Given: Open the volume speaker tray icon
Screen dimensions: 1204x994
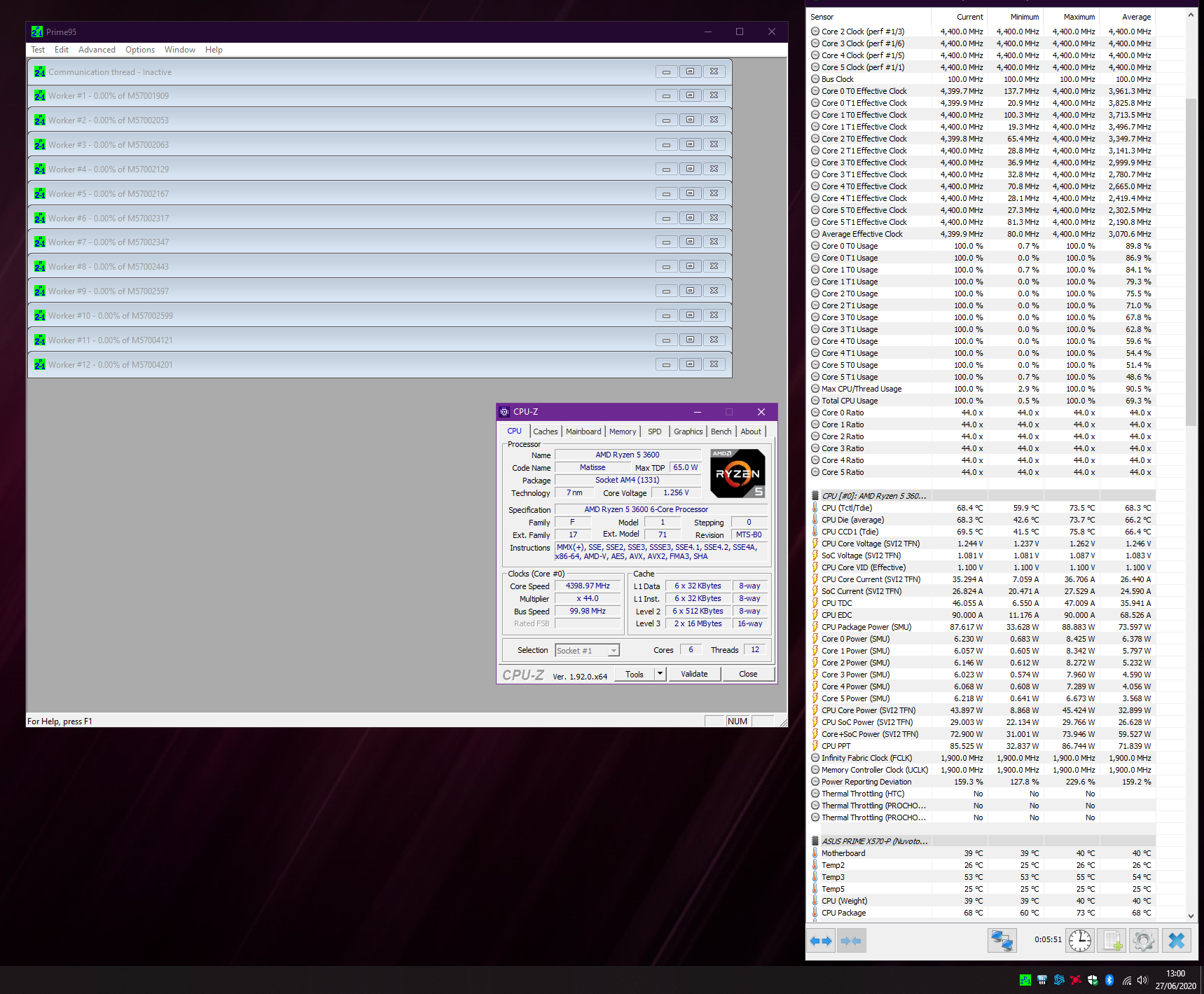Looking at the screenshot, I should 1143,980.
